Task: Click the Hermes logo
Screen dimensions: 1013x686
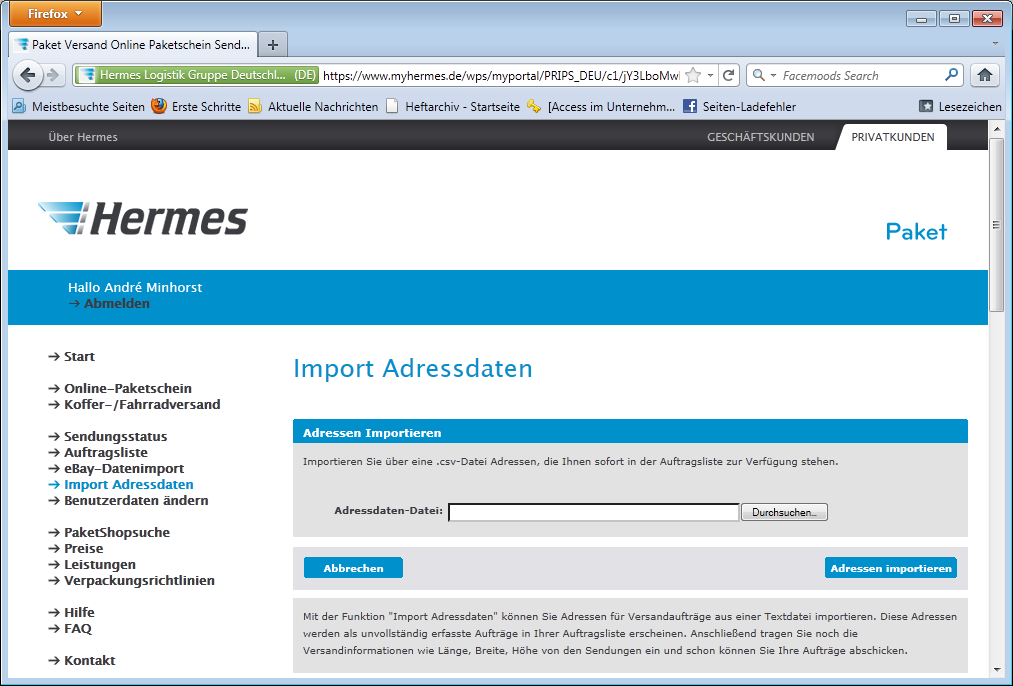Action: point(143,218)
